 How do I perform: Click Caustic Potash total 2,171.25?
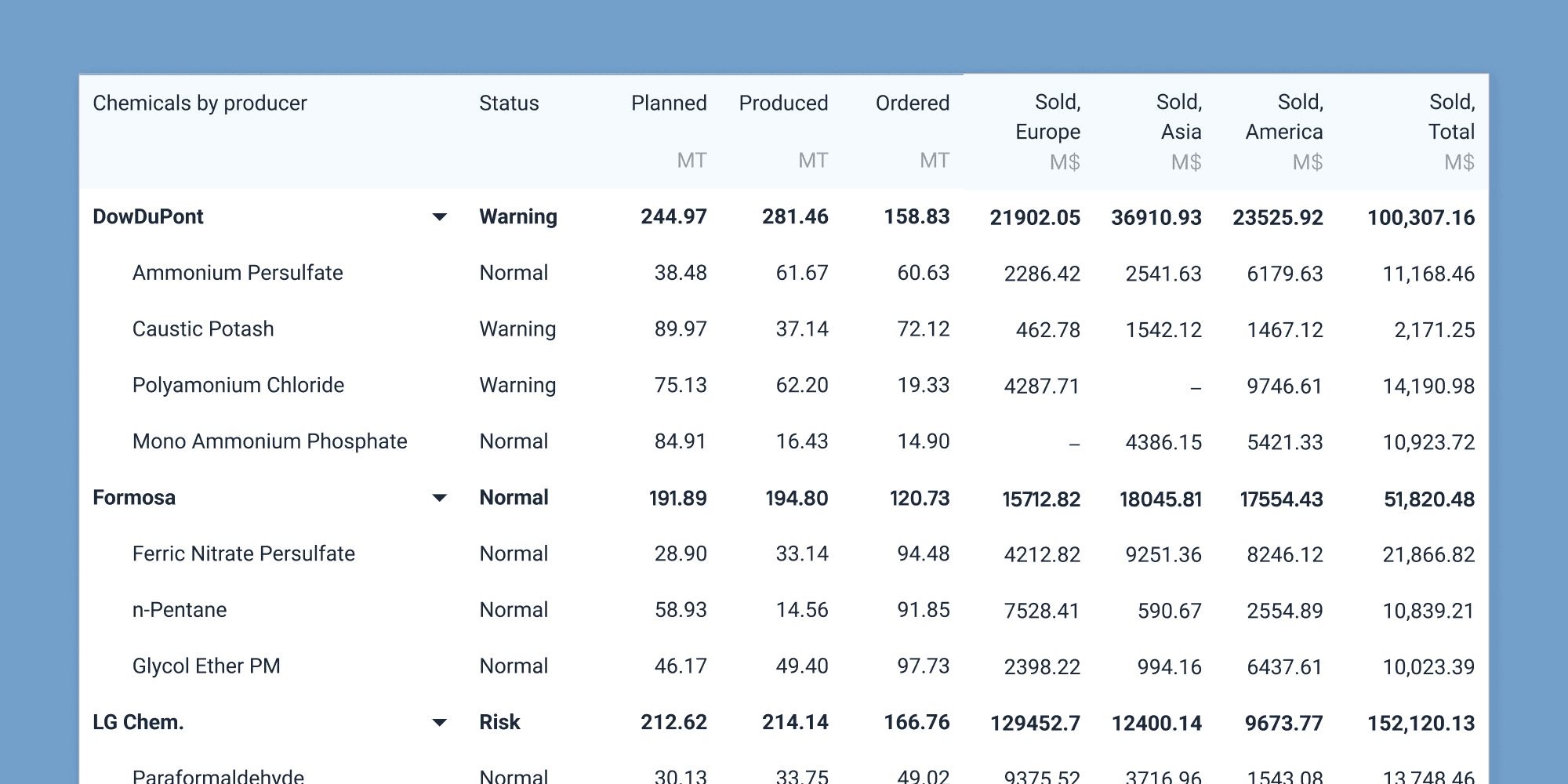(x=1435, y=330)
